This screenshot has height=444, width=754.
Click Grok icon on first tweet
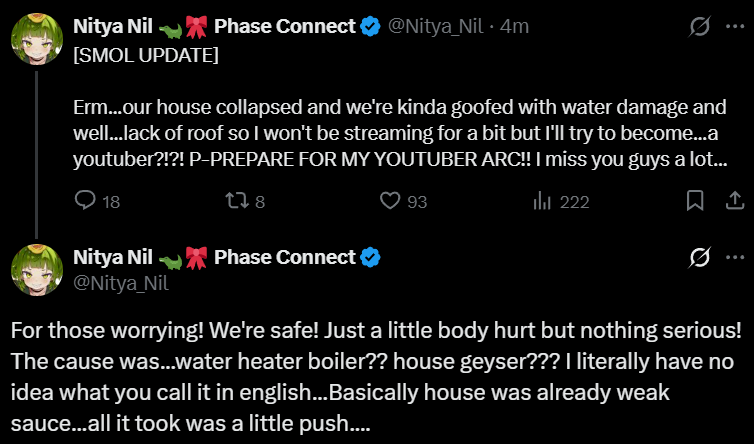click(x=699, y=26)
